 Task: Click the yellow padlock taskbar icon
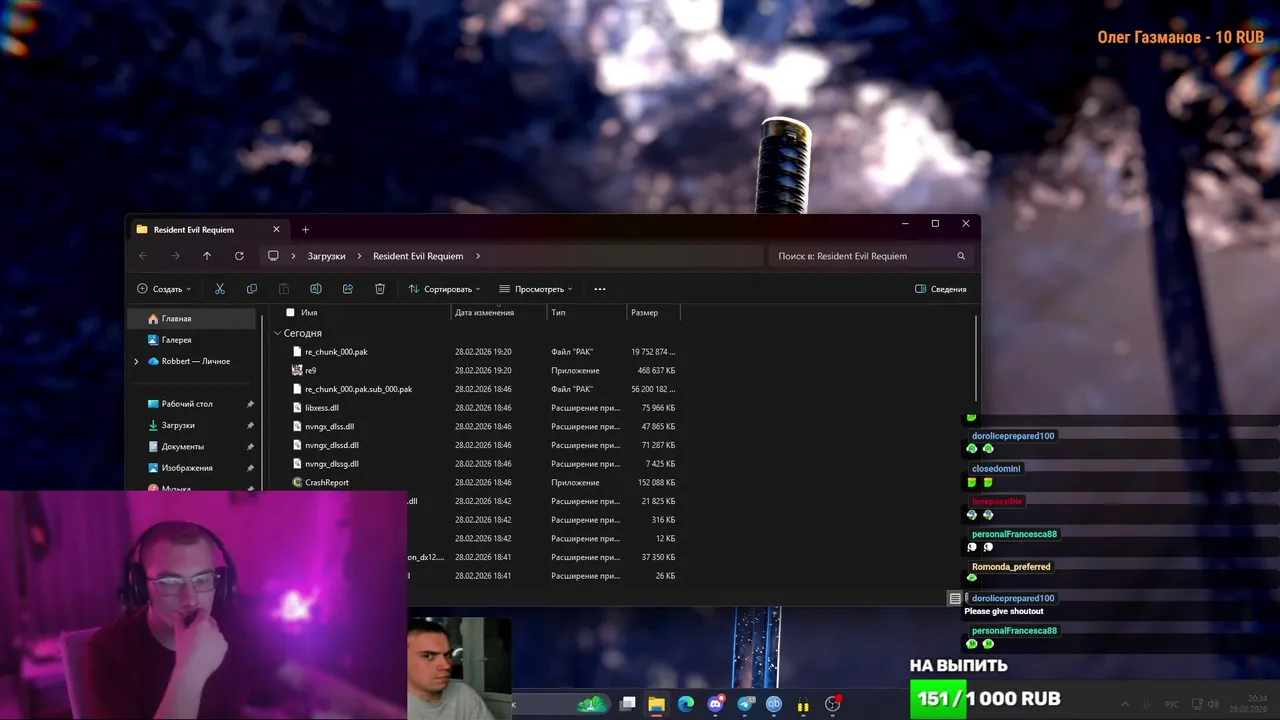tap(803, 705)
